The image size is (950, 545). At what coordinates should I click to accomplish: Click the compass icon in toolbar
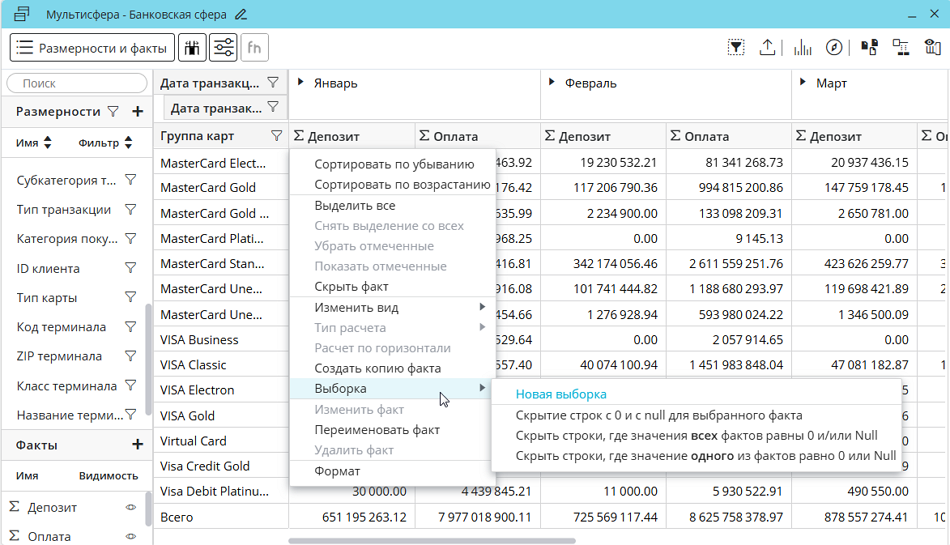(834, 47)
